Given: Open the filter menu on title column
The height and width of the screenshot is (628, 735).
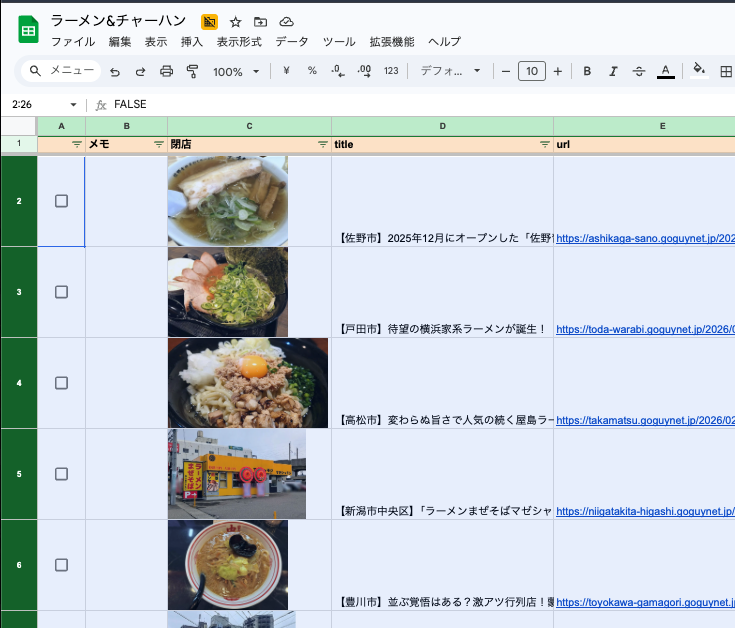Looking at the screenshot, I should (x=544, y=144).
